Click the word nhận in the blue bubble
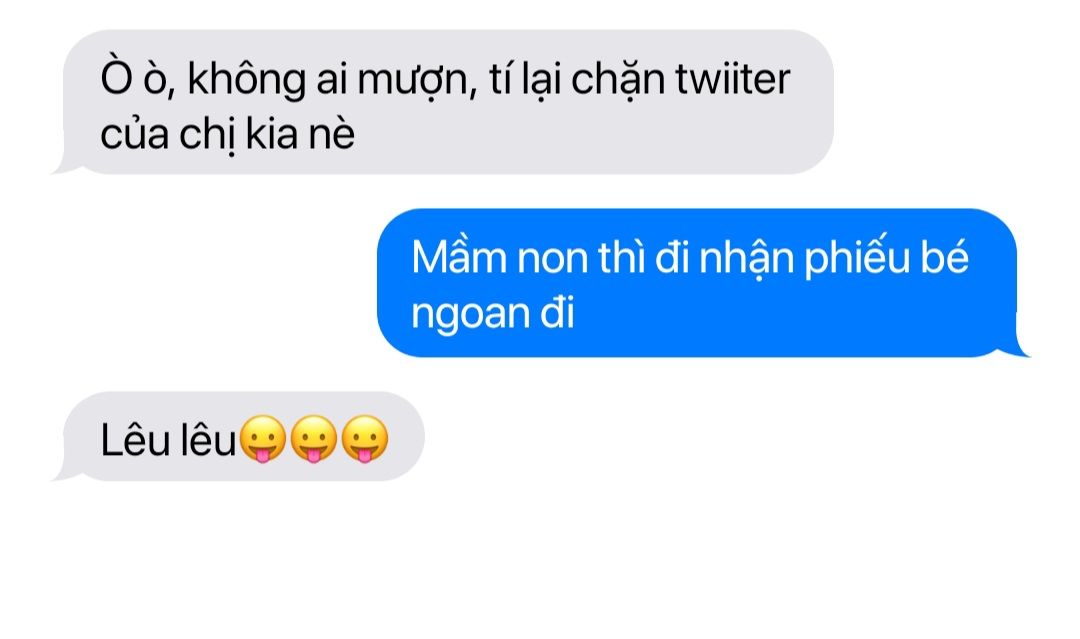The image size is (1080, 639). (747, 260)
